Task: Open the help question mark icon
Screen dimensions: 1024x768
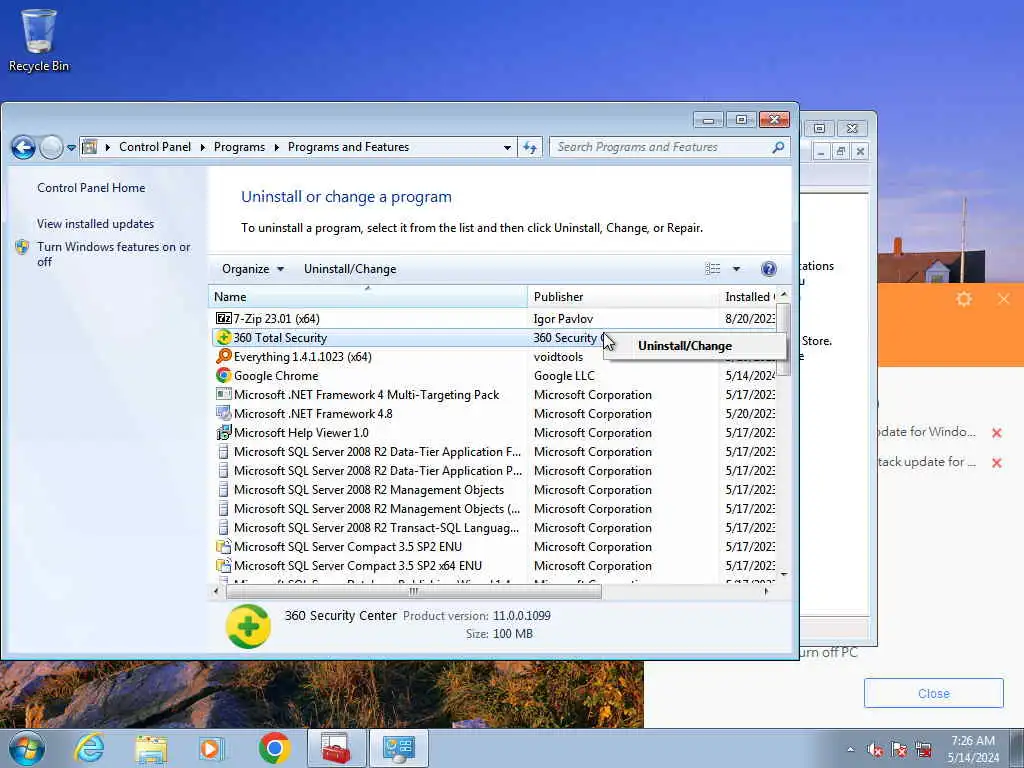Action: (769, 269)
